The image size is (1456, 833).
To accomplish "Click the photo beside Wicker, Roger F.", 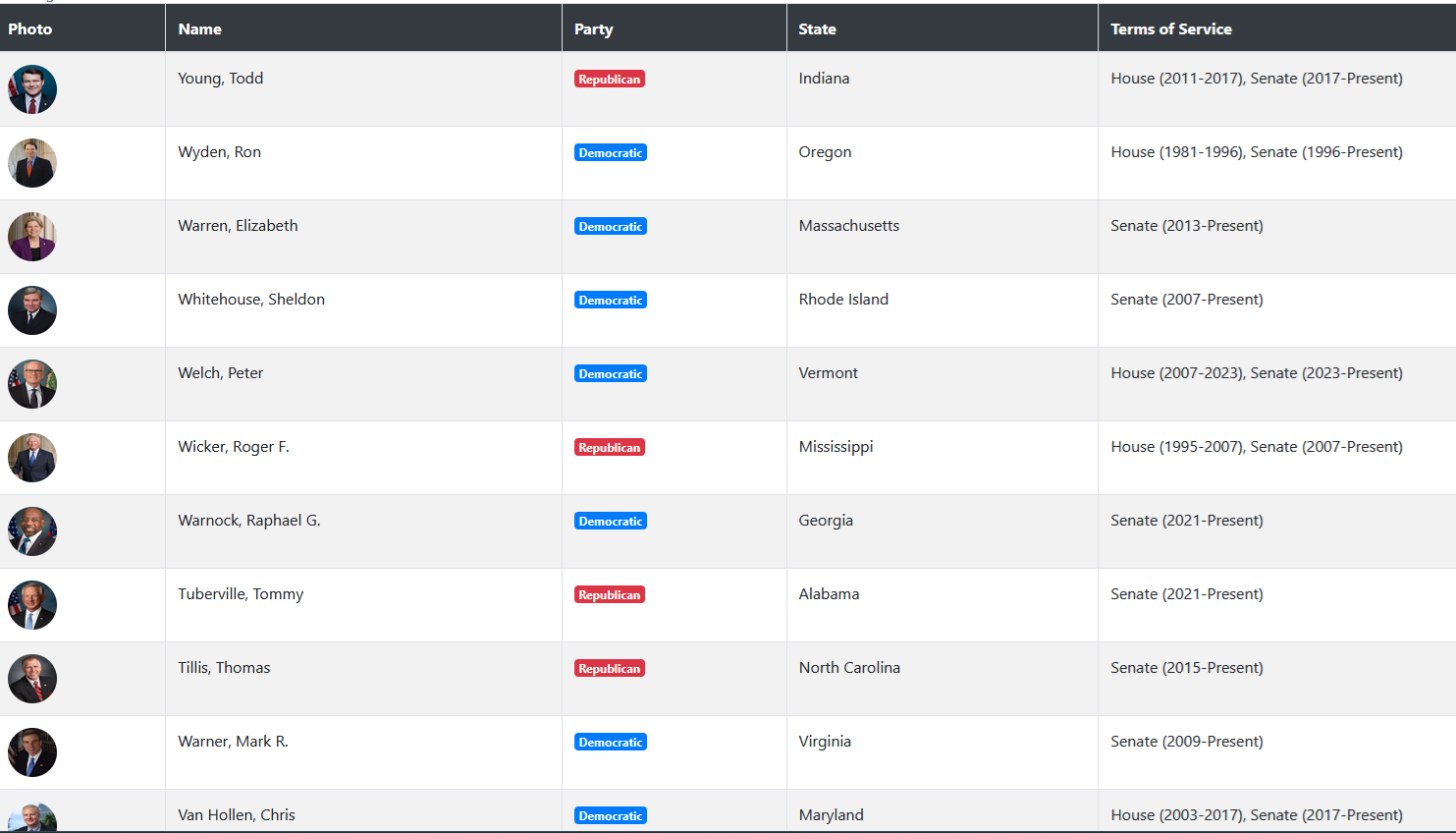I will [x=32, y=458].
